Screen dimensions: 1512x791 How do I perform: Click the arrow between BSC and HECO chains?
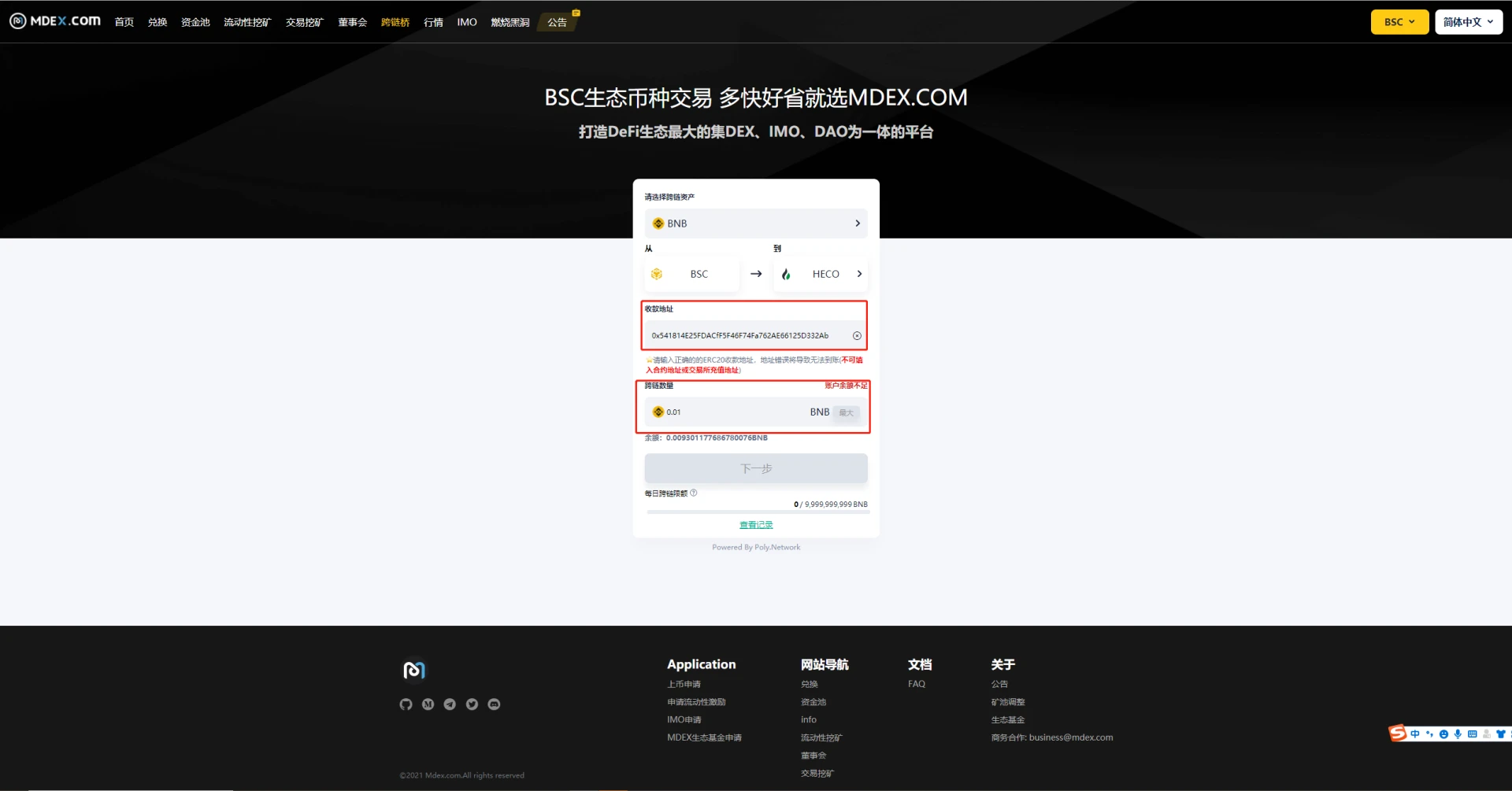click(x=756, y=274)
